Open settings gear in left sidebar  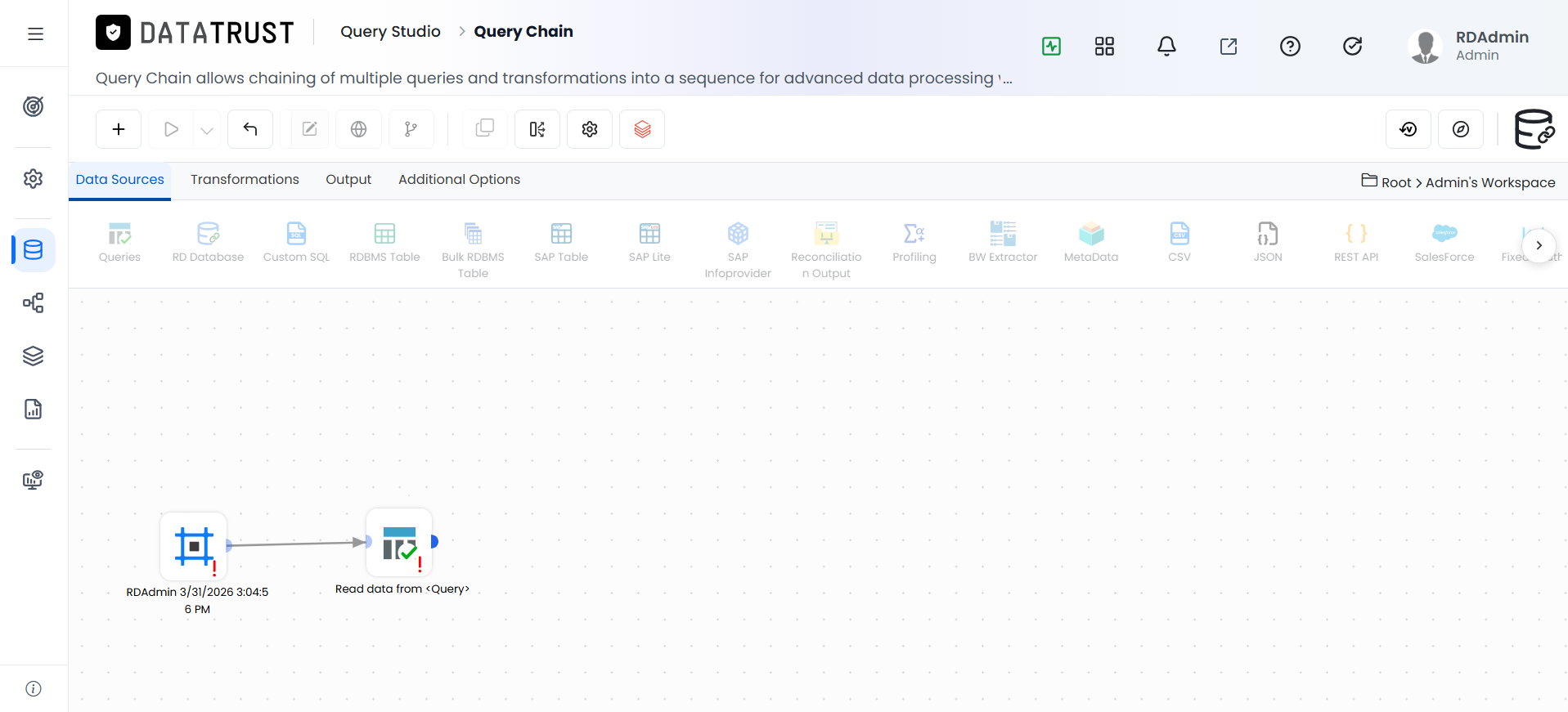point(34,178)
